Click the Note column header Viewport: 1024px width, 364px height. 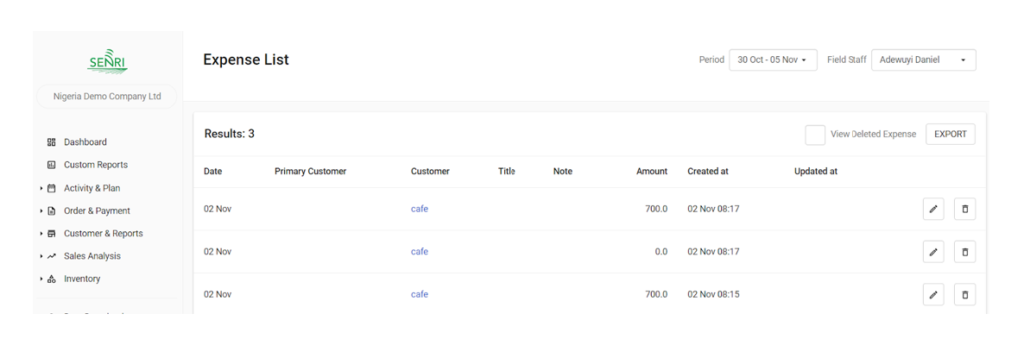pyautogui.click(x=562, y=171)
